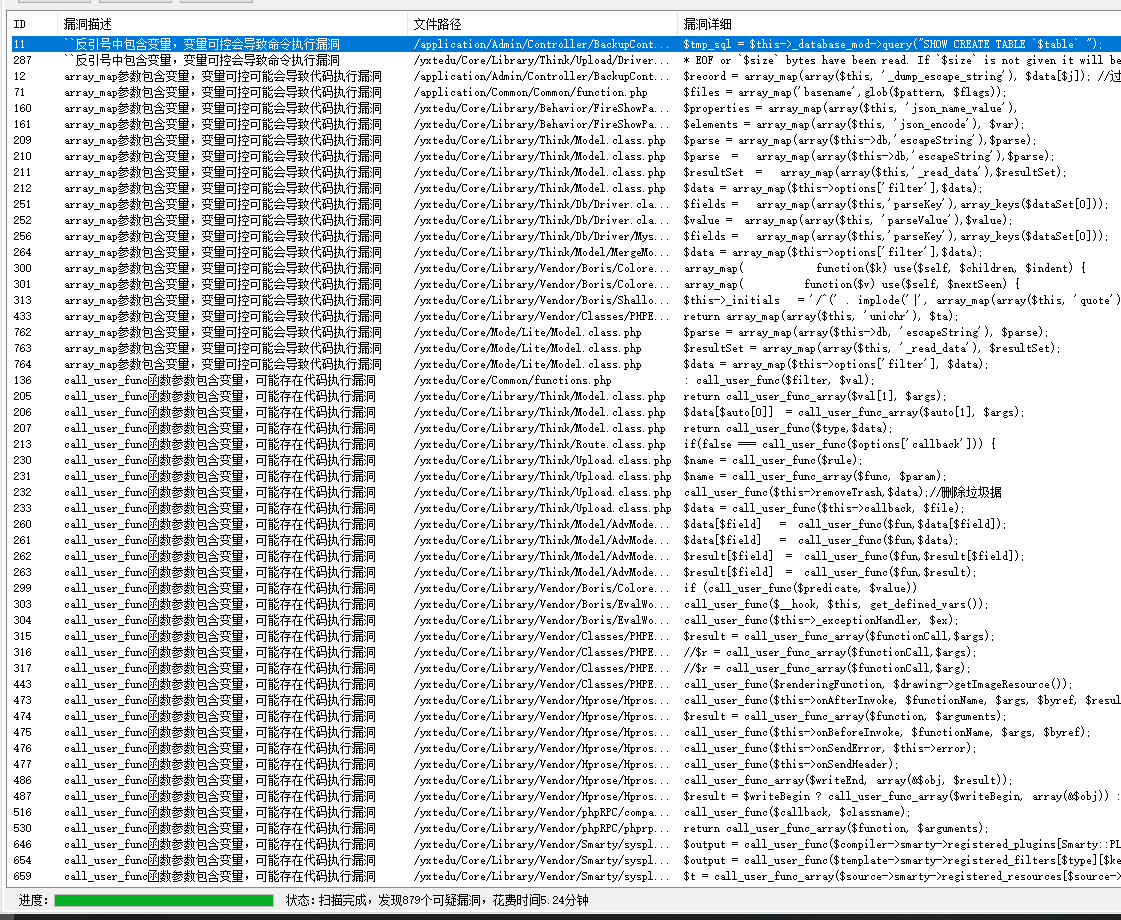Click detail containing onSendError

pyautogui.click(x=830, y=748)
